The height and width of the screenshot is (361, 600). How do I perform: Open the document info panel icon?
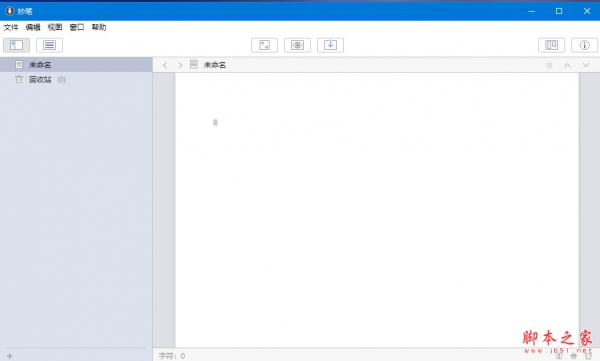tap(584, 45)
